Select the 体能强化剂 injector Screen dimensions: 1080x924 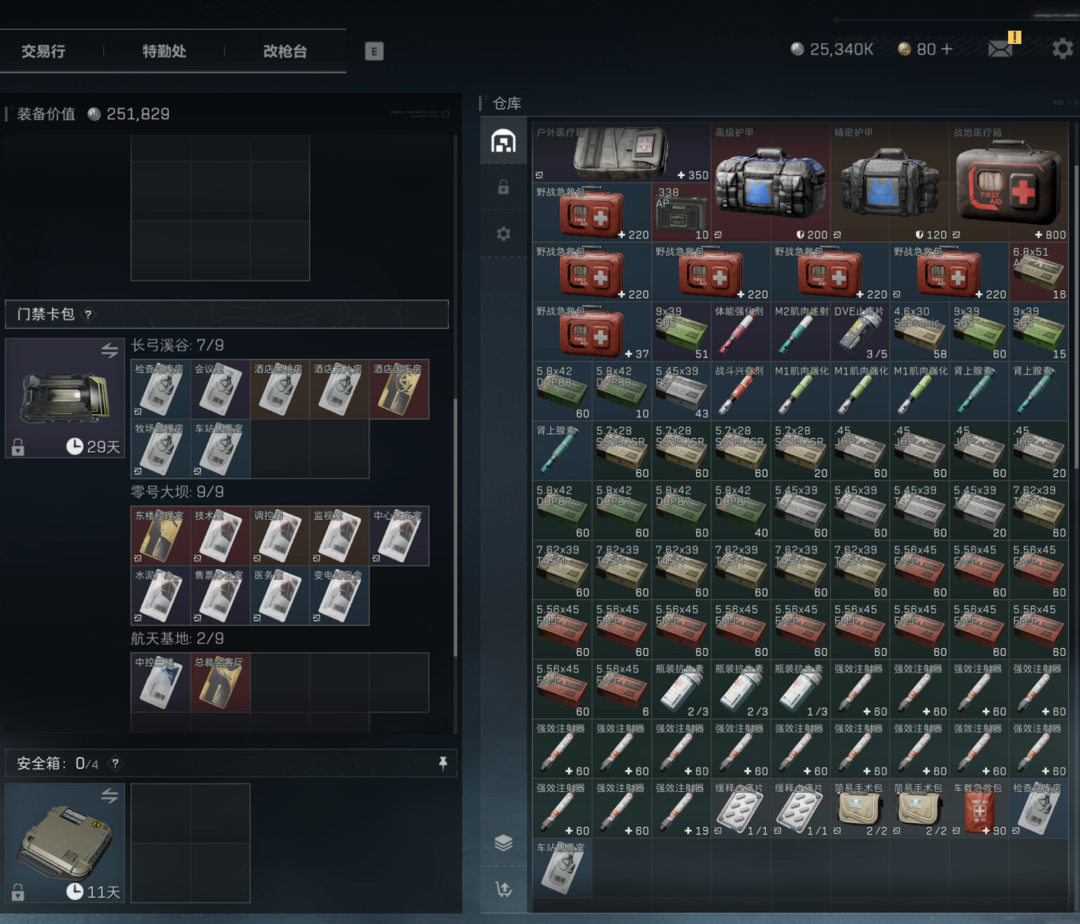740,331
